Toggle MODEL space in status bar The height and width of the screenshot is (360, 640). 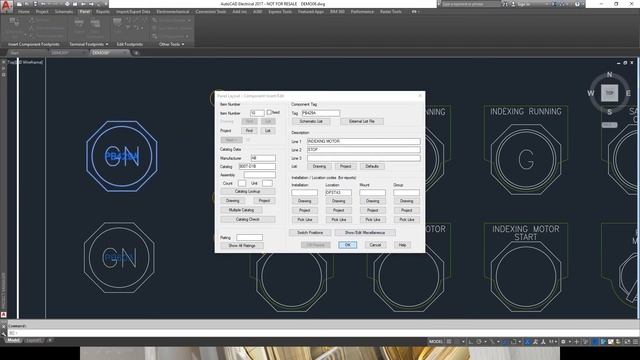(436, 342)
